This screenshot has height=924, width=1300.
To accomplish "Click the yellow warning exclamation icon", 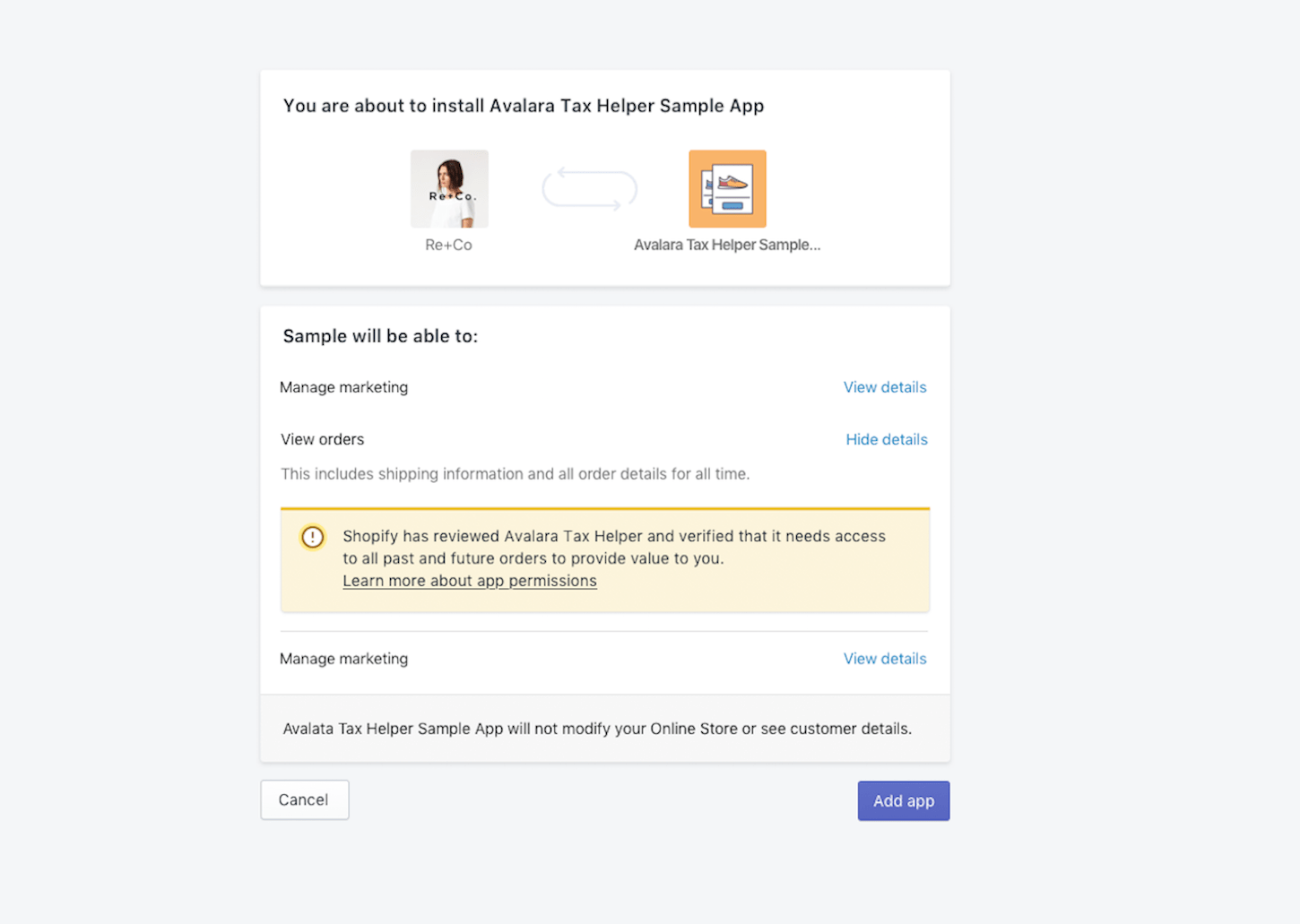I will [312, 537].
